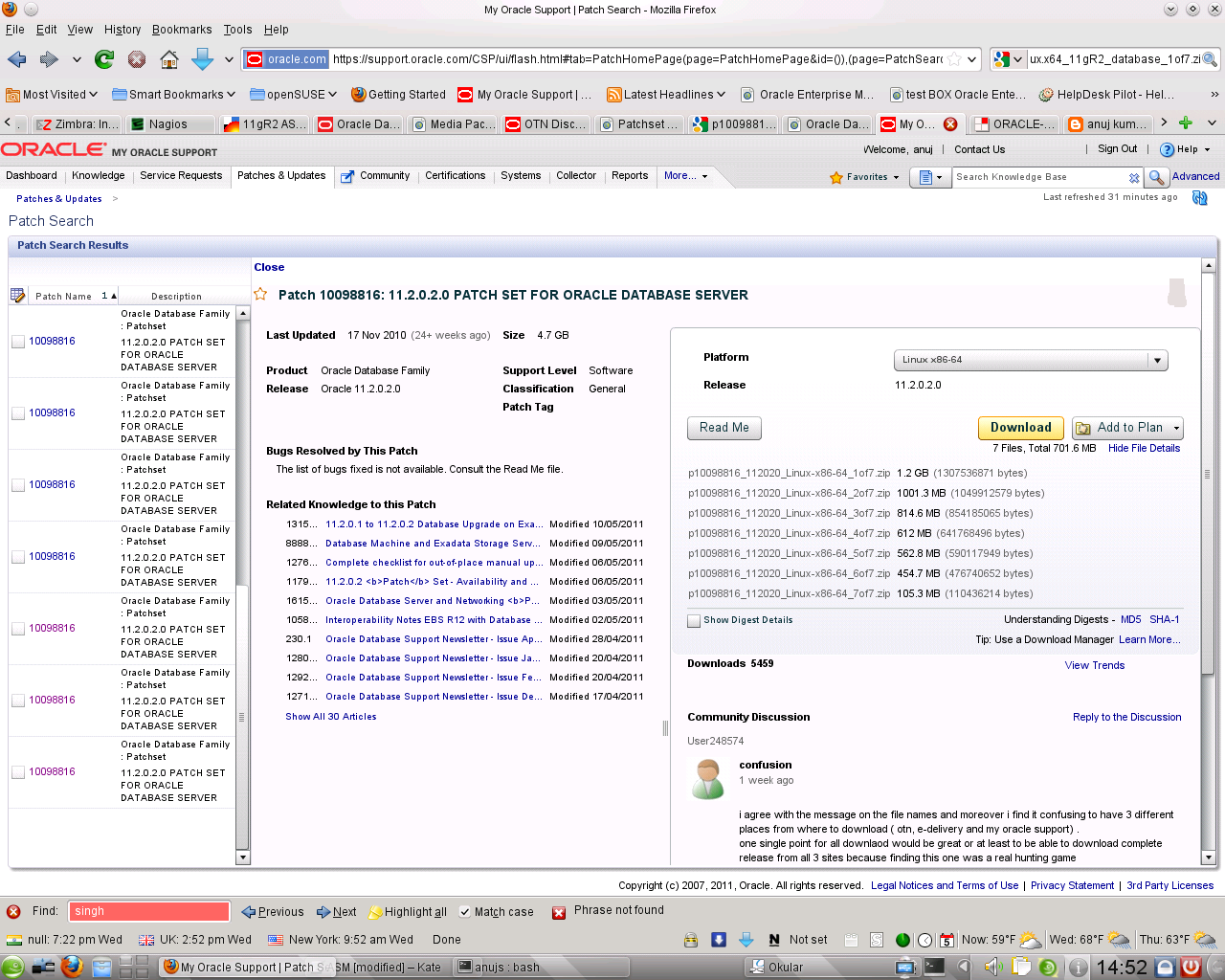Screen dimensions: 1225x980
Task: Open the Firefox icon in the taskbar
Action: pyautogui.click(x=72, y=967)
